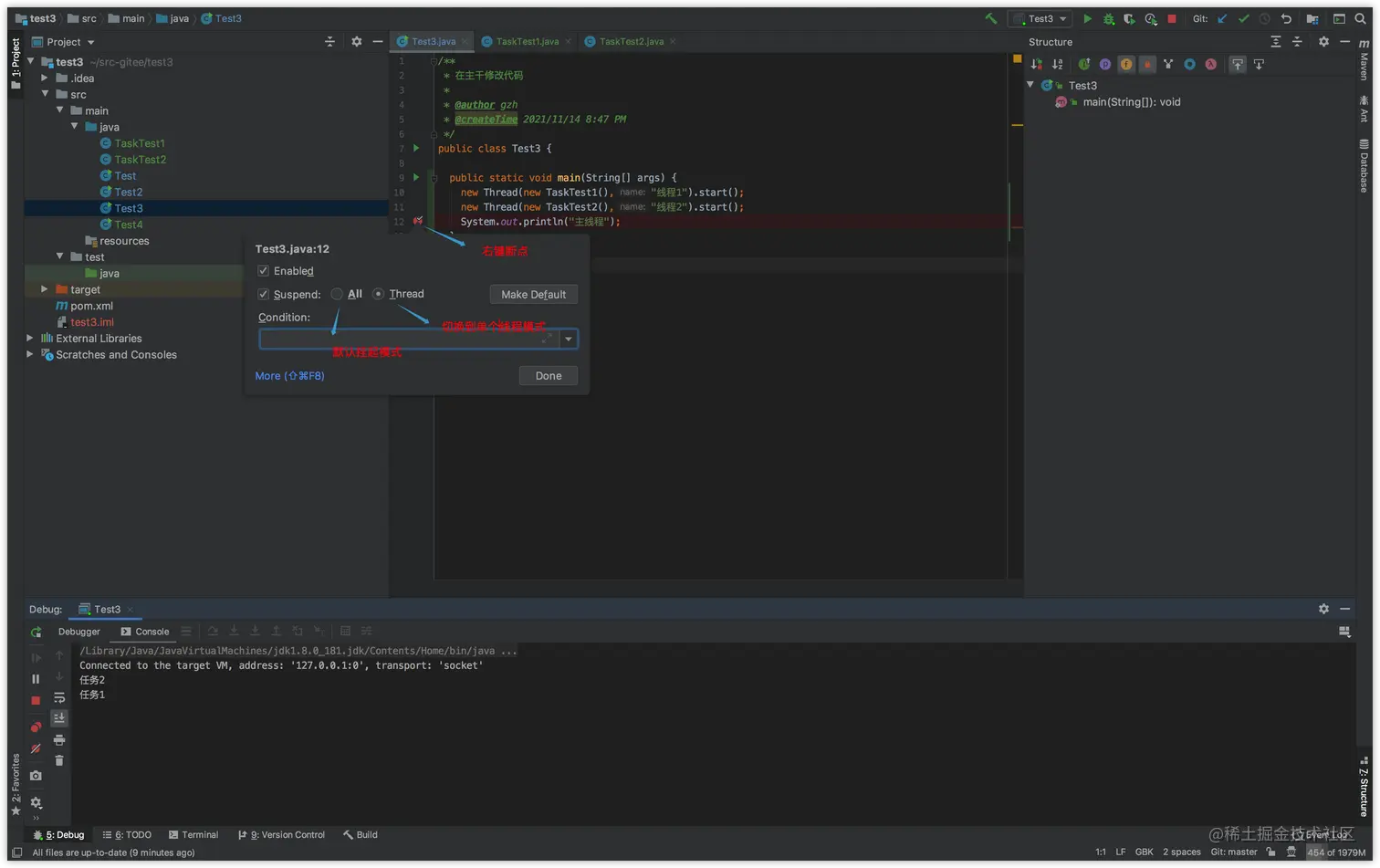Click the Build project hammer icon
This screenshot has width=1380, height=868.
point(990,18)
